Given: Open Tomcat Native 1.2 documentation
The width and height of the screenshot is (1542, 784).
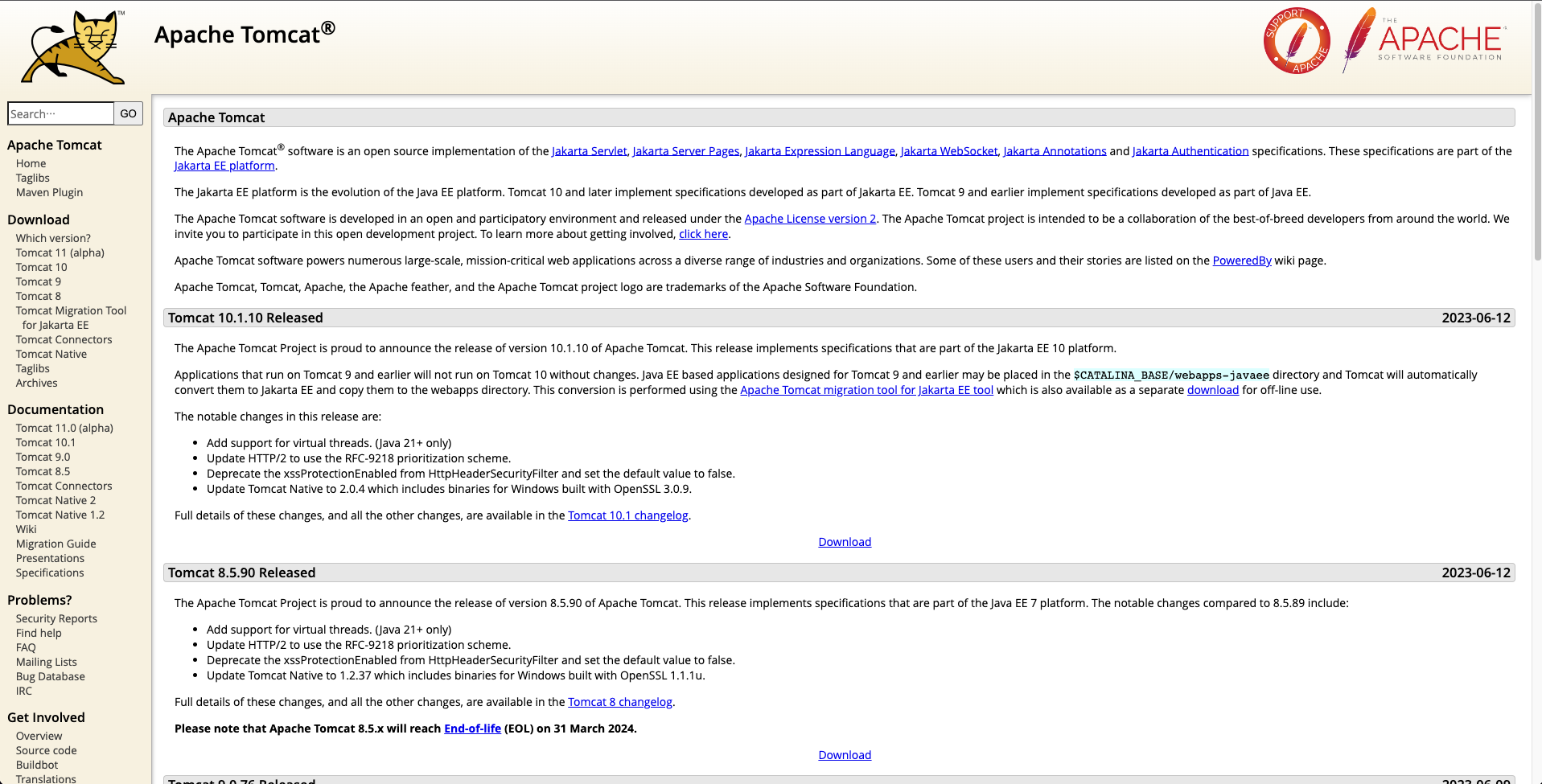Looking at the screenshot, I should (x=60, y=515).
